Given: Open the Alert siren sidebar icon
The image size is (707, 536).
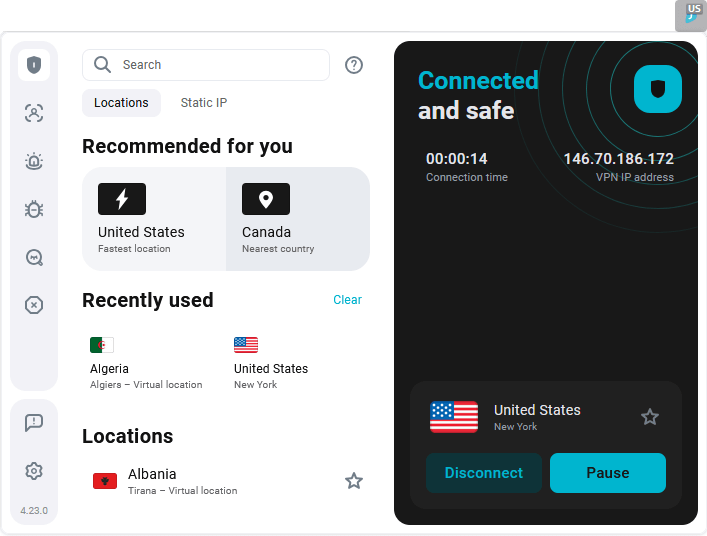Looking at the screenshot, I should coord(34,161).
